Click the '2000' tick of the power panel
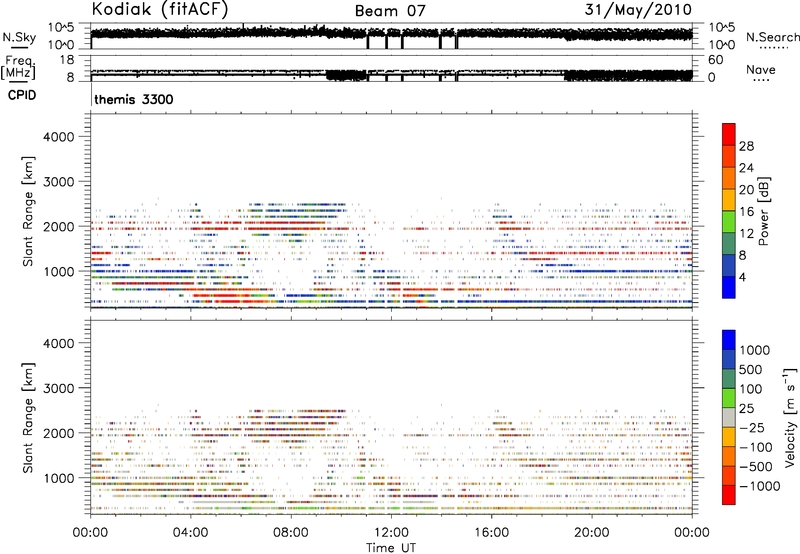 coord(59,226)
